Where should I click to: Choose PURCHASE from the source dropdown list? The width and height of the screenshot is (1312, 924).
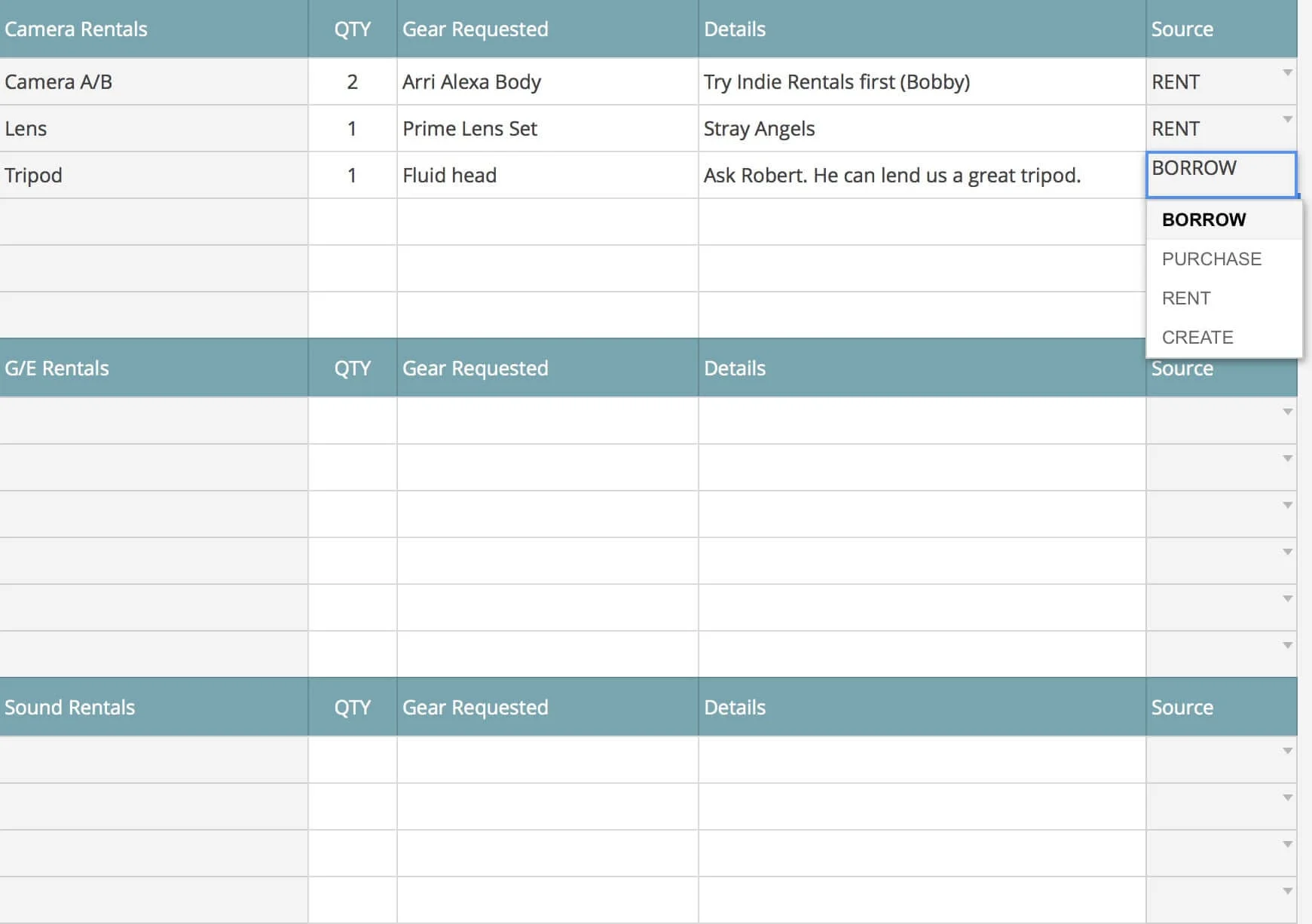click(1211, 259)
